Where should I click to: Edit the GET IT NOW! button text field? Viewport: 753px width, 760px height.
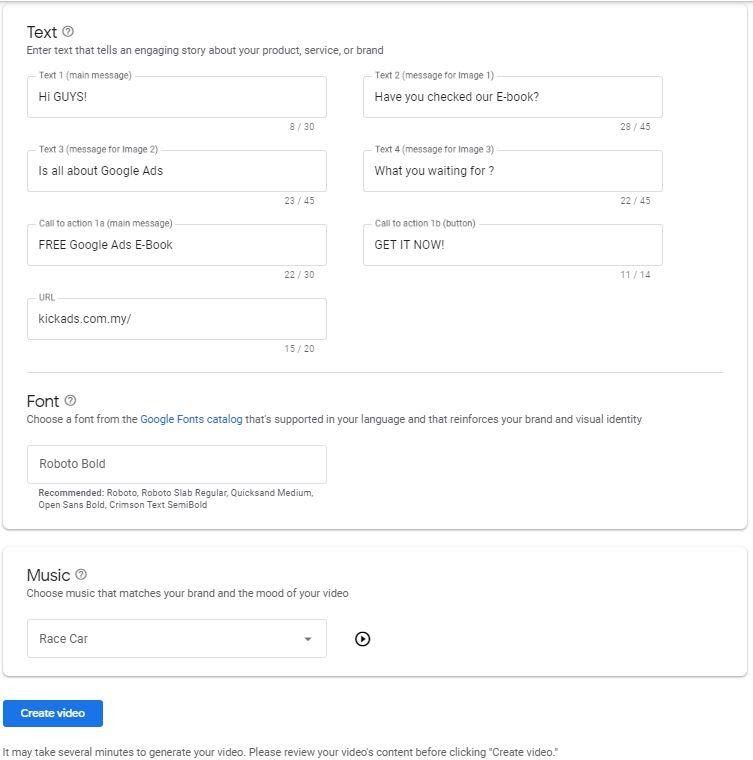pos(513,245)
